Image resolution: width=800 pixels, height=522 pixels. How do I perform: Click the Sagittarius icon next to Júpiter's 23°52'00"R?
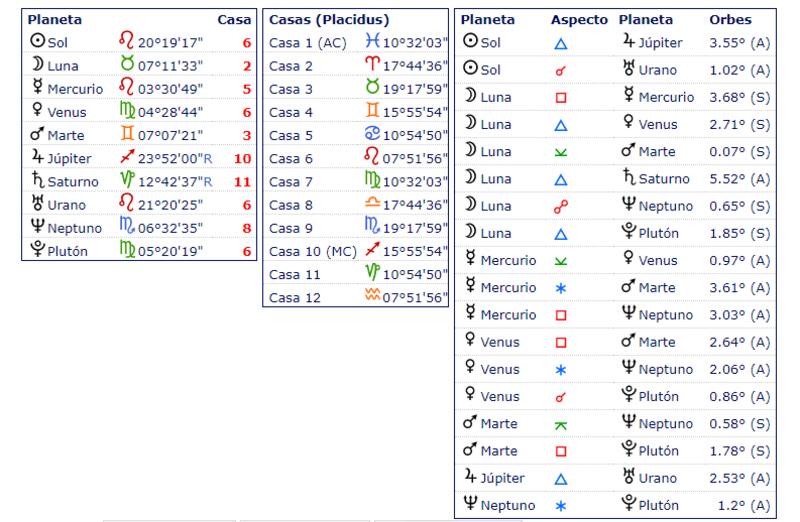click(127, 158)
